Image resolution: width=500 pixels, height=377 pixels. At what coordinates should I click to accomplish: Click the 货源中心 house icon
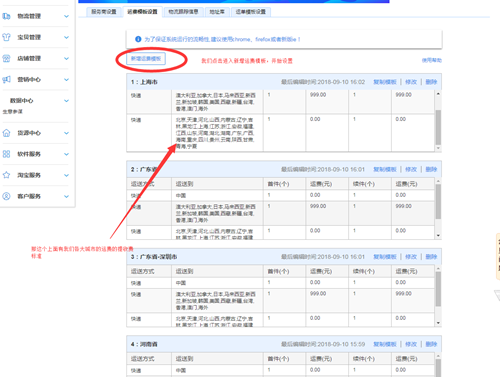[6, 133]
